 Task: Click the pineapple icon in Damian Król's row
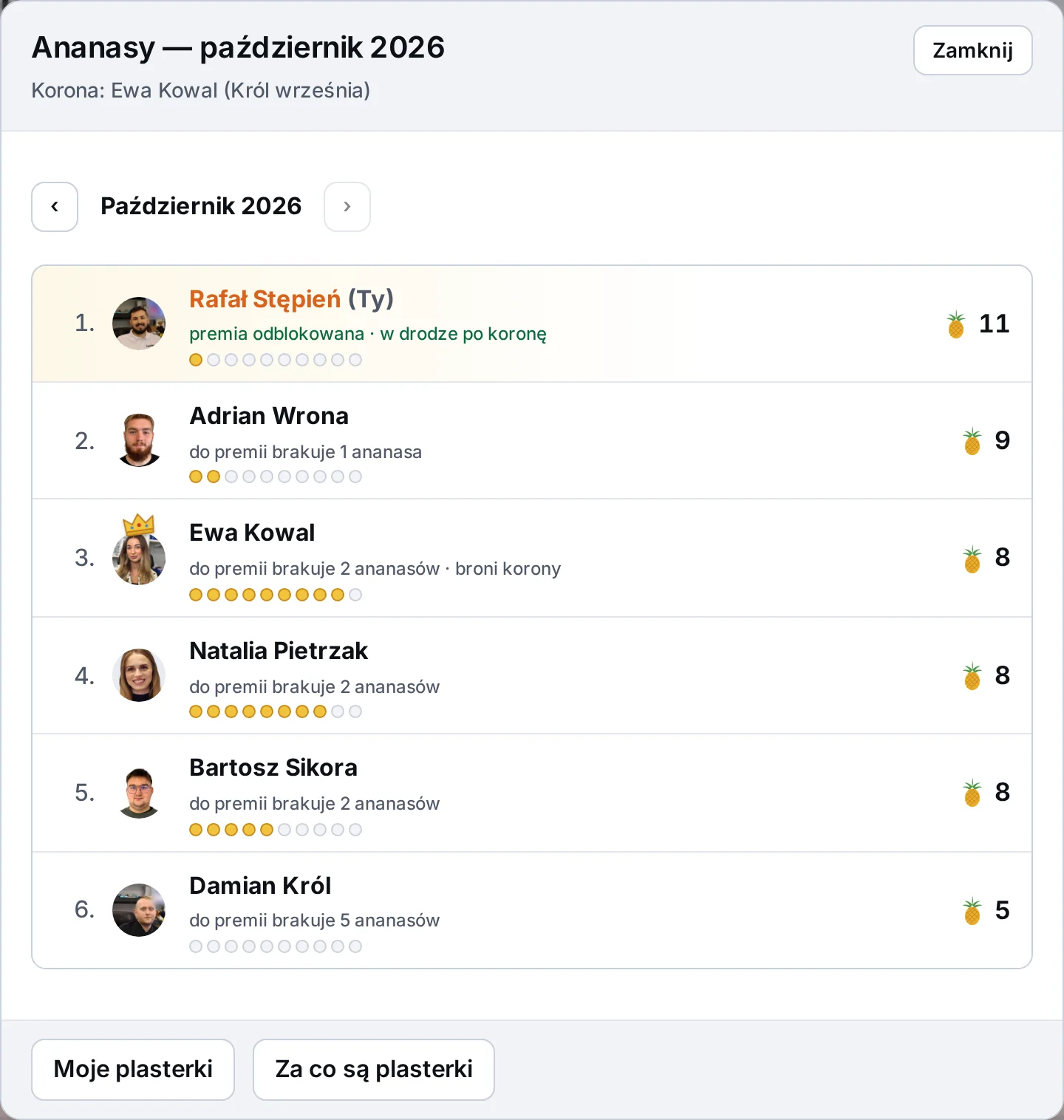[x=972, y=911]
